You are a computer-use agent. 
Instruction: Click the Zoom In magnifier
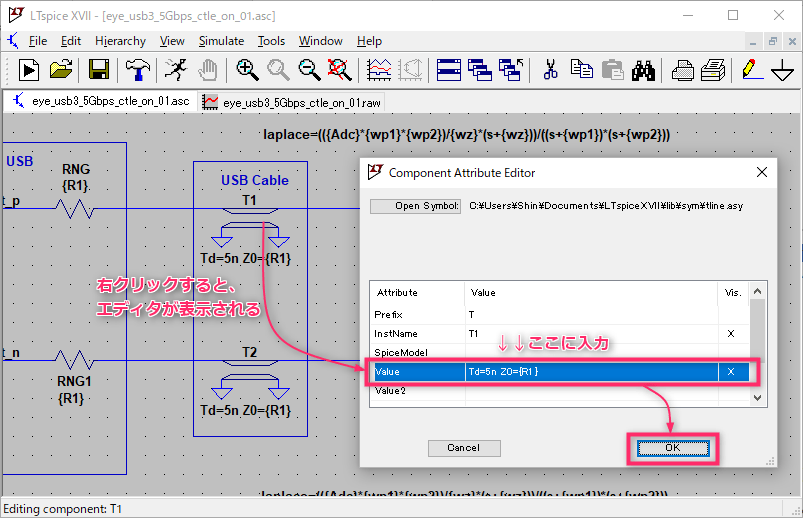point(247,70)
